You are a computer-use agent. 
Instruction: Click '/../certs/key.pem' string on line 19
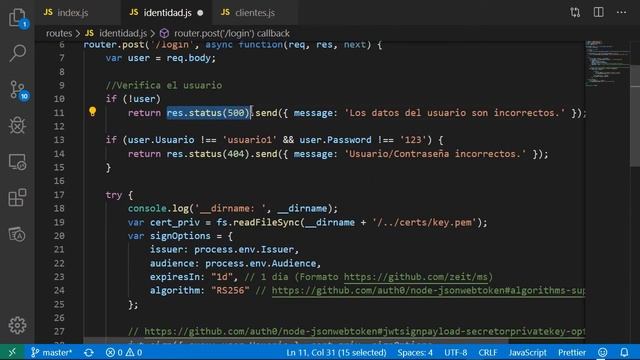(x=424, y=222)
